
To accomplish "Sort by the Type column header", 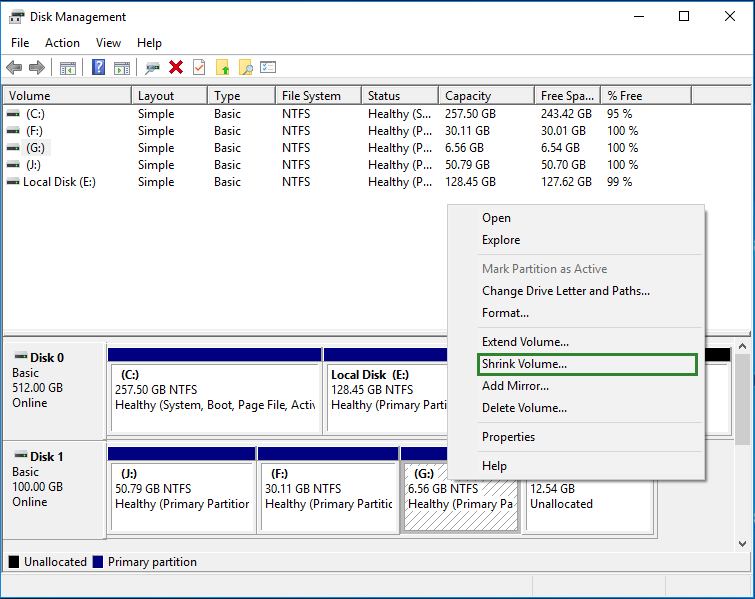I will tap(242, 96).
